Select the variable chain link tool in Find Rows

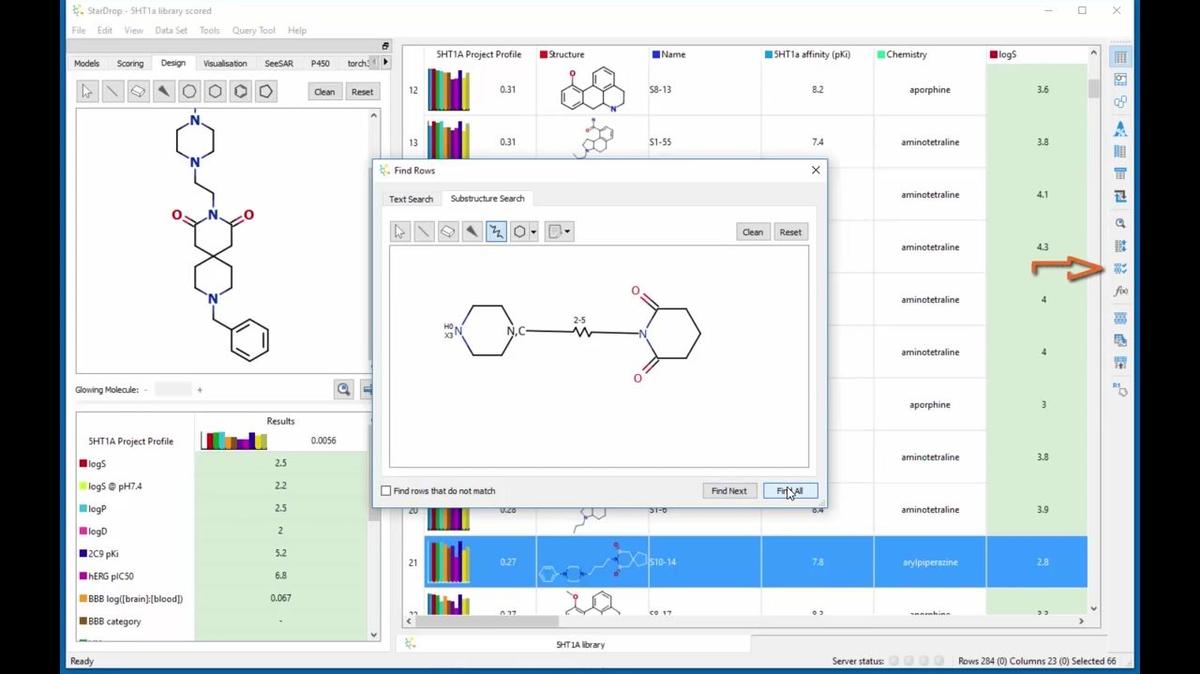click(x=495, y=231)
